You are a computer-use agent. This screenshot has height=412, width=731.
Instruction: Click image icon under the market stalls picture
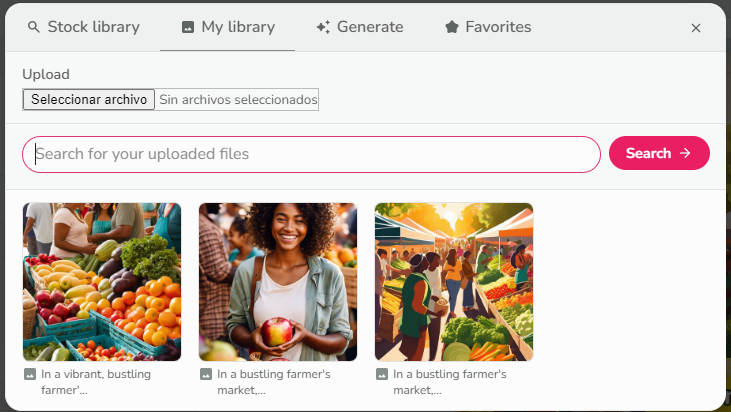[x=381, y=375]
